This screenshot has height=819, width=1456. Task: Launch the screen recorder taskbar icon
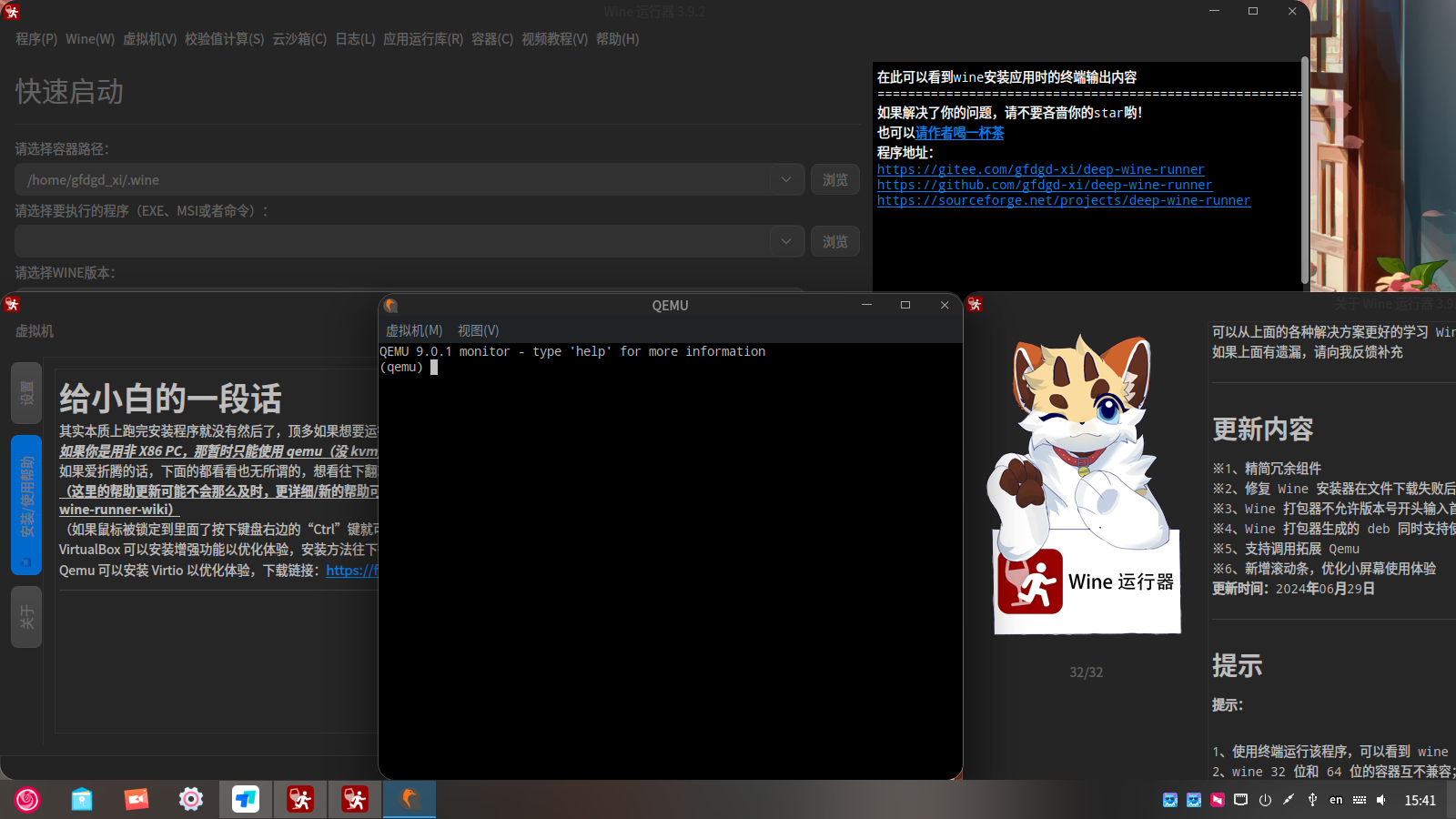(136, 800)
